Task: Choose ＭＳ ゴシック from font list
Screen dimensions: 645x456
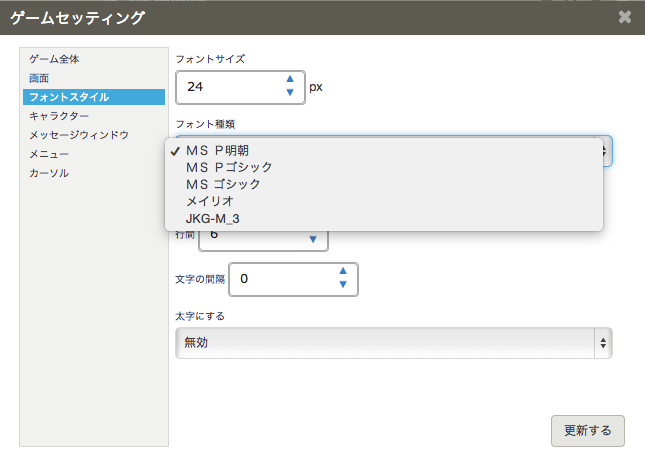Action: coord(222,184)
